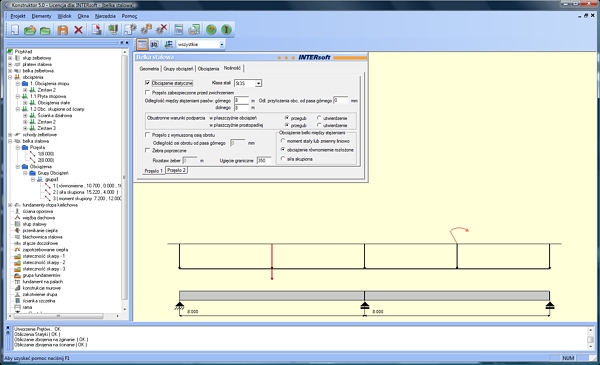The width and height of the screenshot is (600, 365).
Task: Click the new project icon
Action: pos(15,29)
